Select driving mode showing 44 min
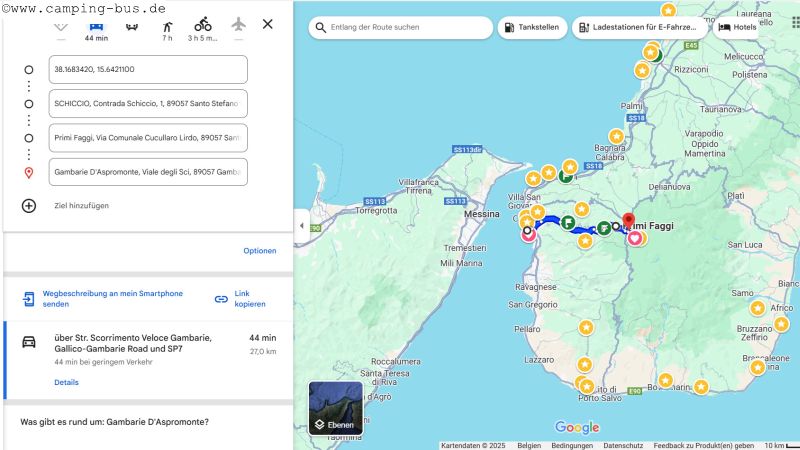 click(96, 31)
